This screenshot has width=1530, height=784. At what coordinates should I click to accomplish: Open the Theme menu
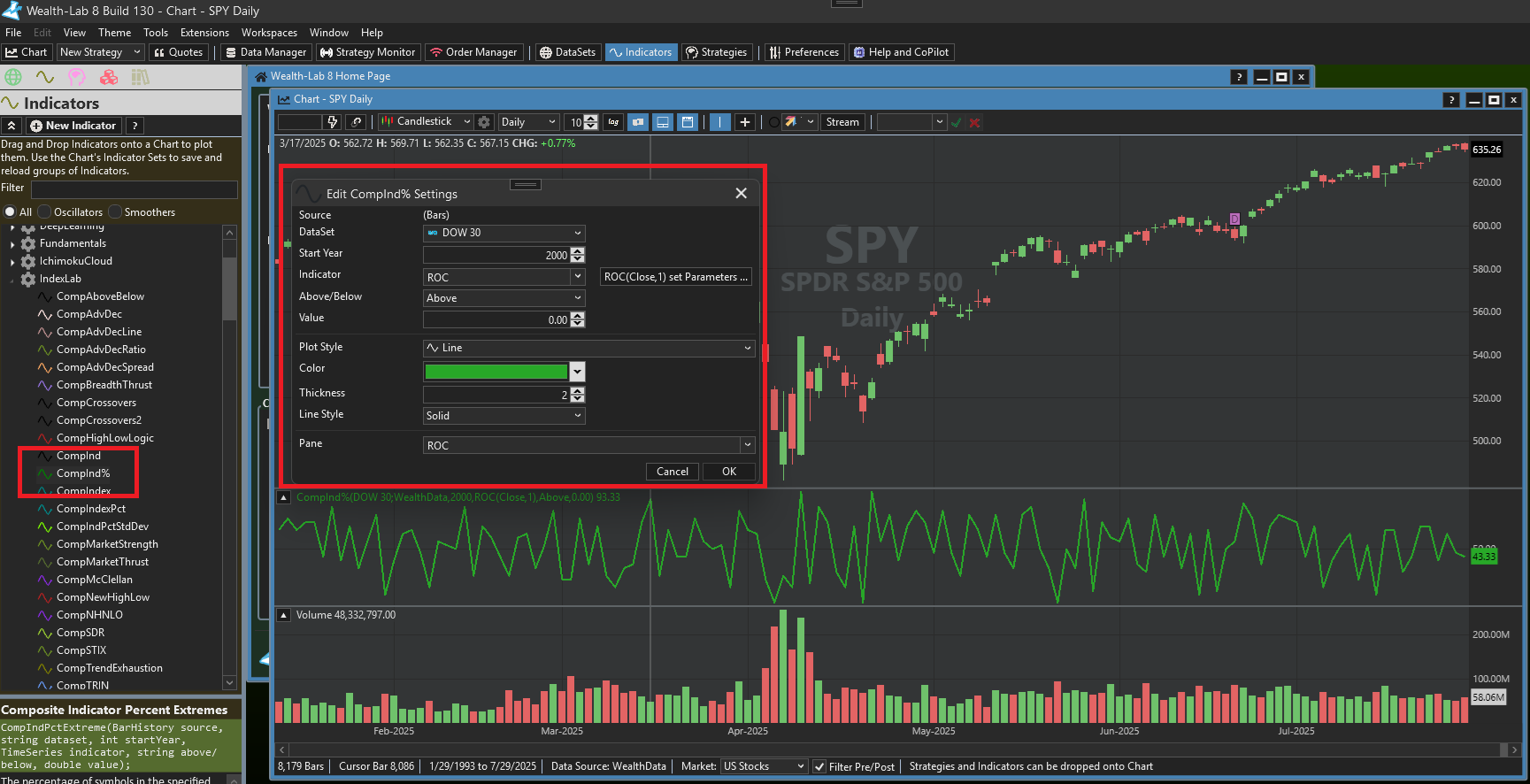pyautogui.click(x=115, y=33)
